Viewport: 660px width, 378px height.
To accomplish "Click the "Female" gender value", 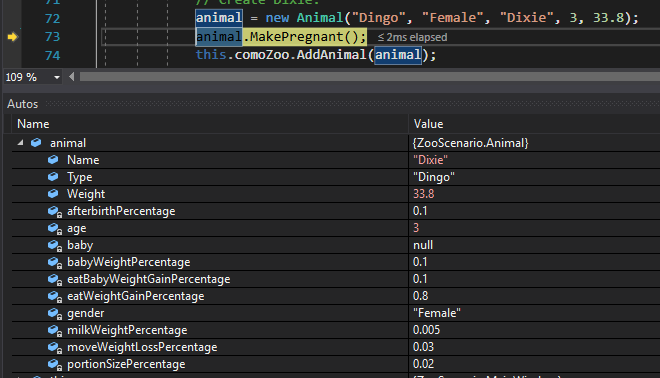I will pos(437,313).
